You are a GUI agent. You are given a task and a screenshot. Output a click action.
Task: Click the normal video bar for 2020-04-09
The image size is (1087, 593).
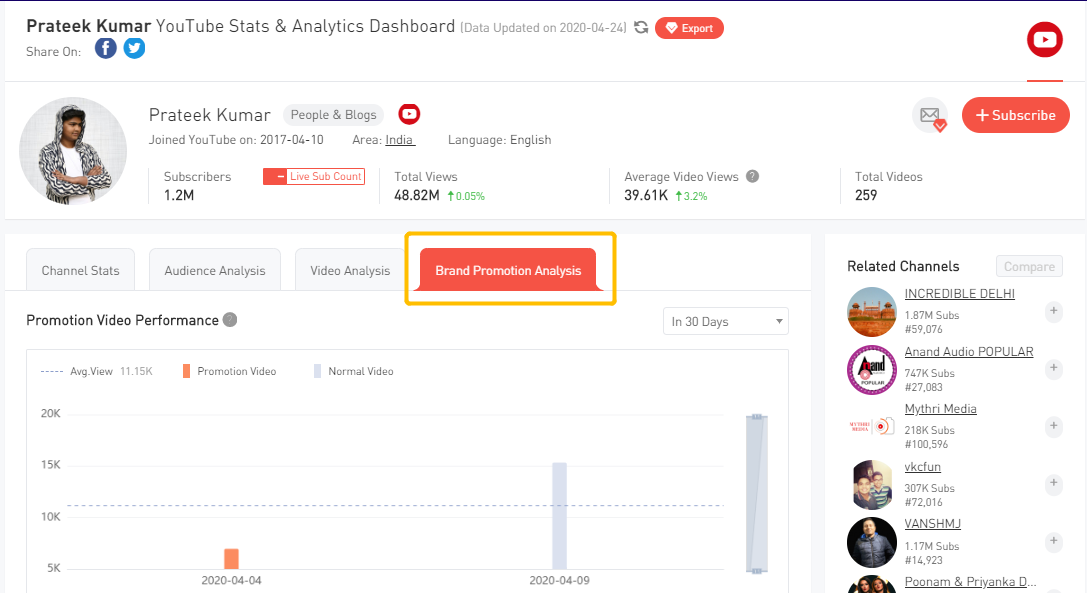tap(559, 516)
